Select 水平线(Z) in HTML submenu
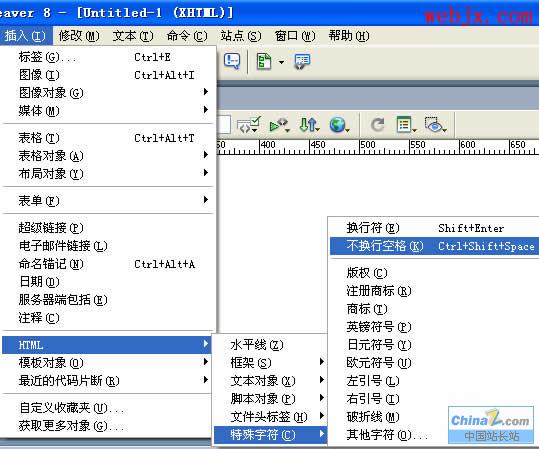The height and width of the screenshot is (449, 539). click(270, 345)
